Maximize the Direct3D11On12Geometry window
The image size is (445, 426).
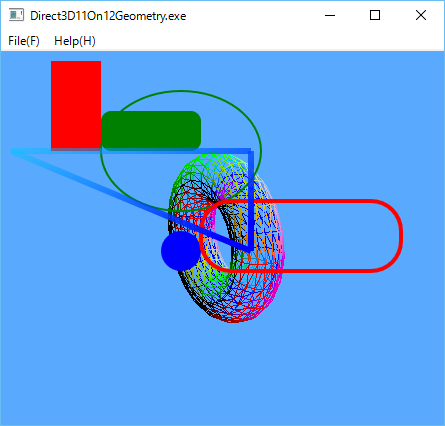coord(375,15)
